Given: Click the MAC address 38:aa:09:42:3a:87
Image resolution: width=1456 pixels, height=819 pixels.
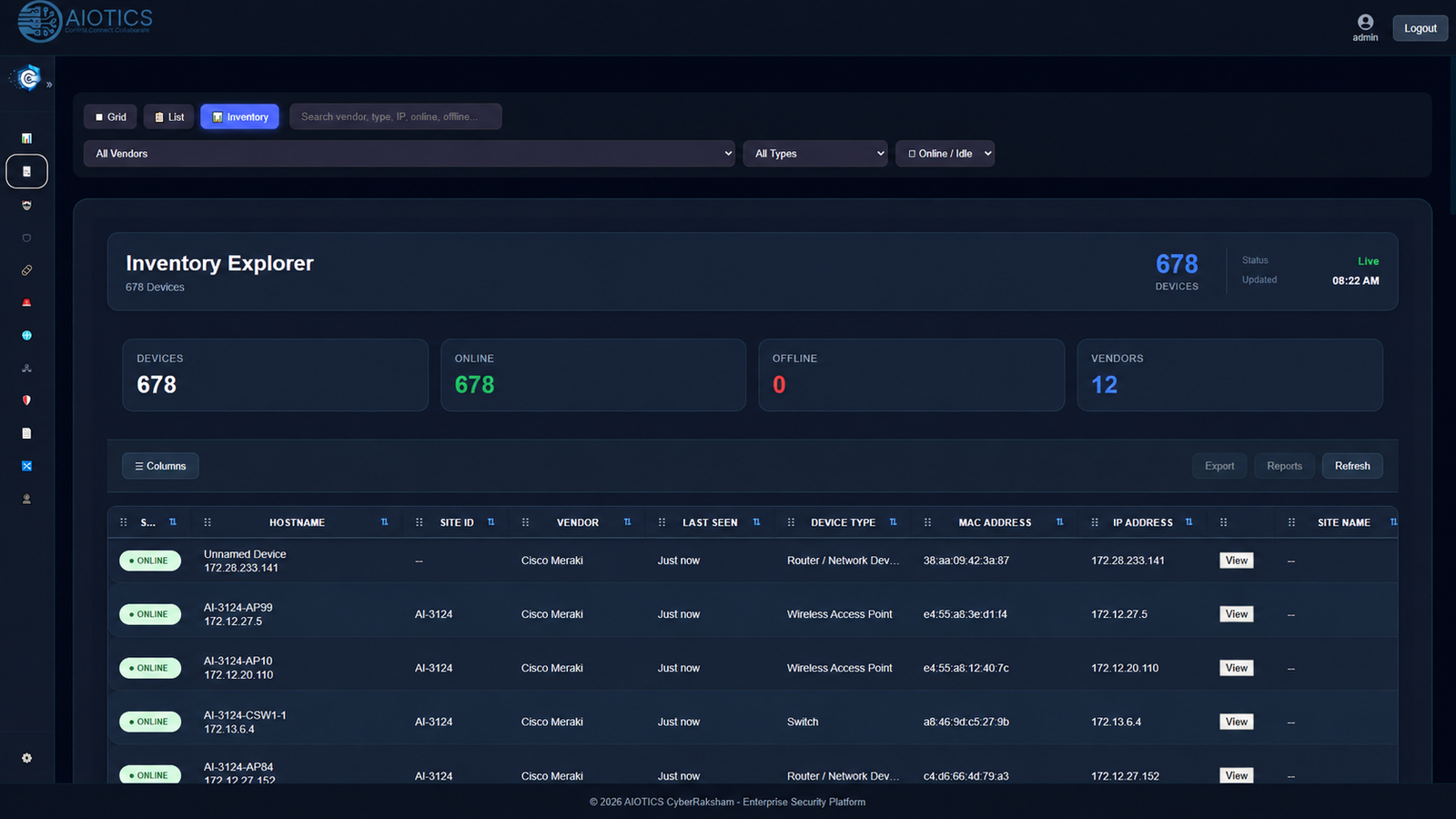Looking at the screenshot, I should click(966, 561).
